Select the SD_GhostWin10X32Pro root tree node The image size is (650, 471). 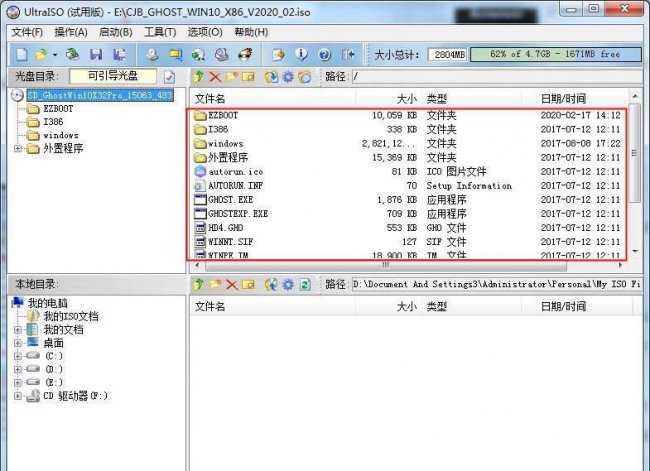coord(99,95)
